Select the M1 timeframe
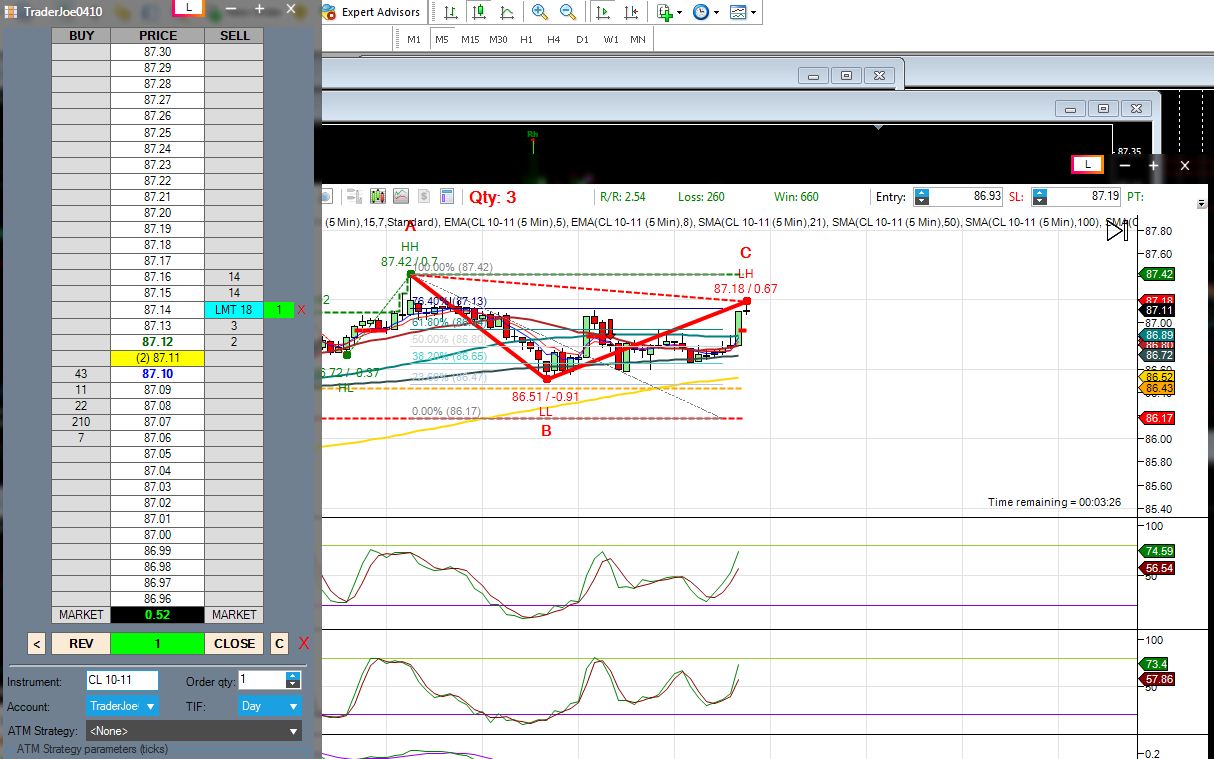Viewport: 1214px width, 759px height. (x=414, y=39)
